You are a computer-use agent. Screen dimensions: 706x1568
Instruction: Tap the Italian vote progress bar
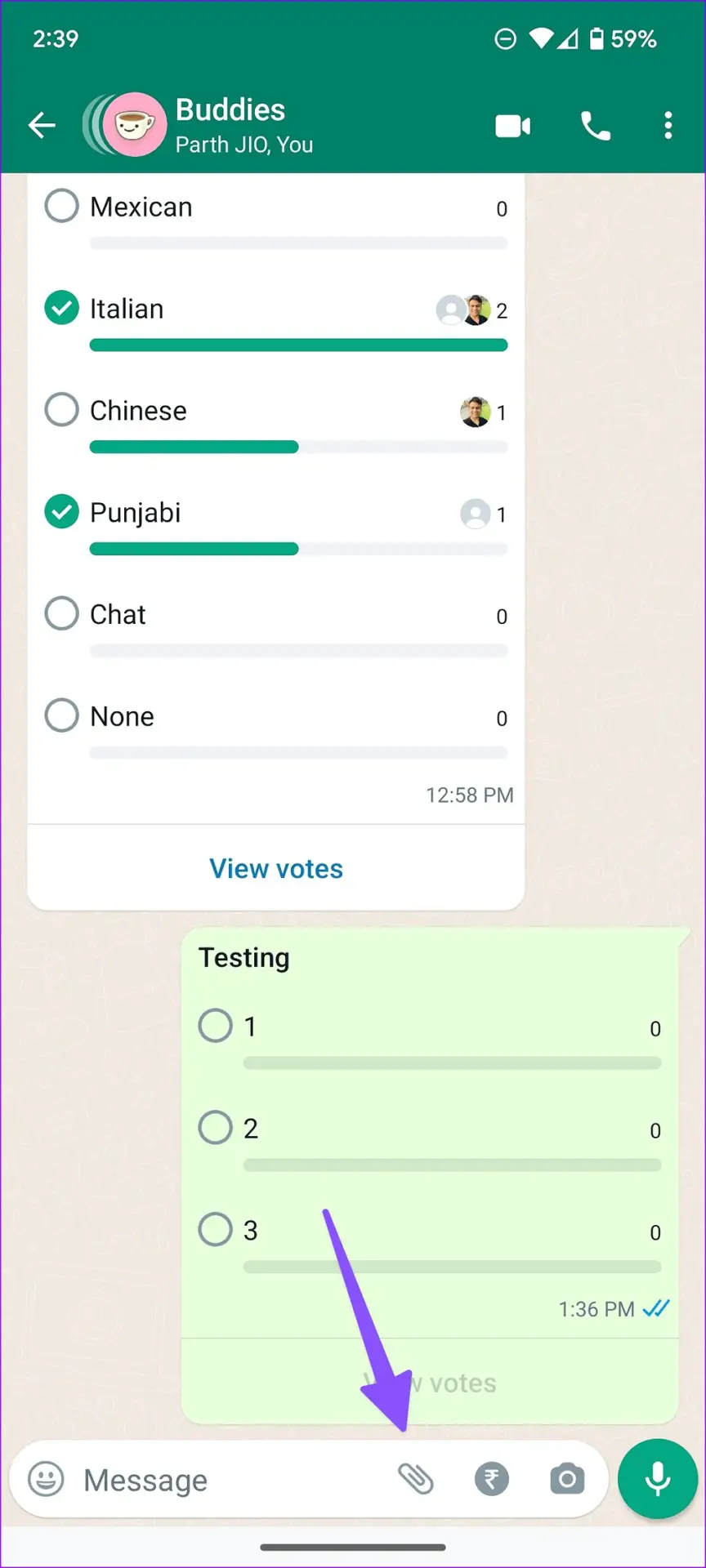click(298, 345)
